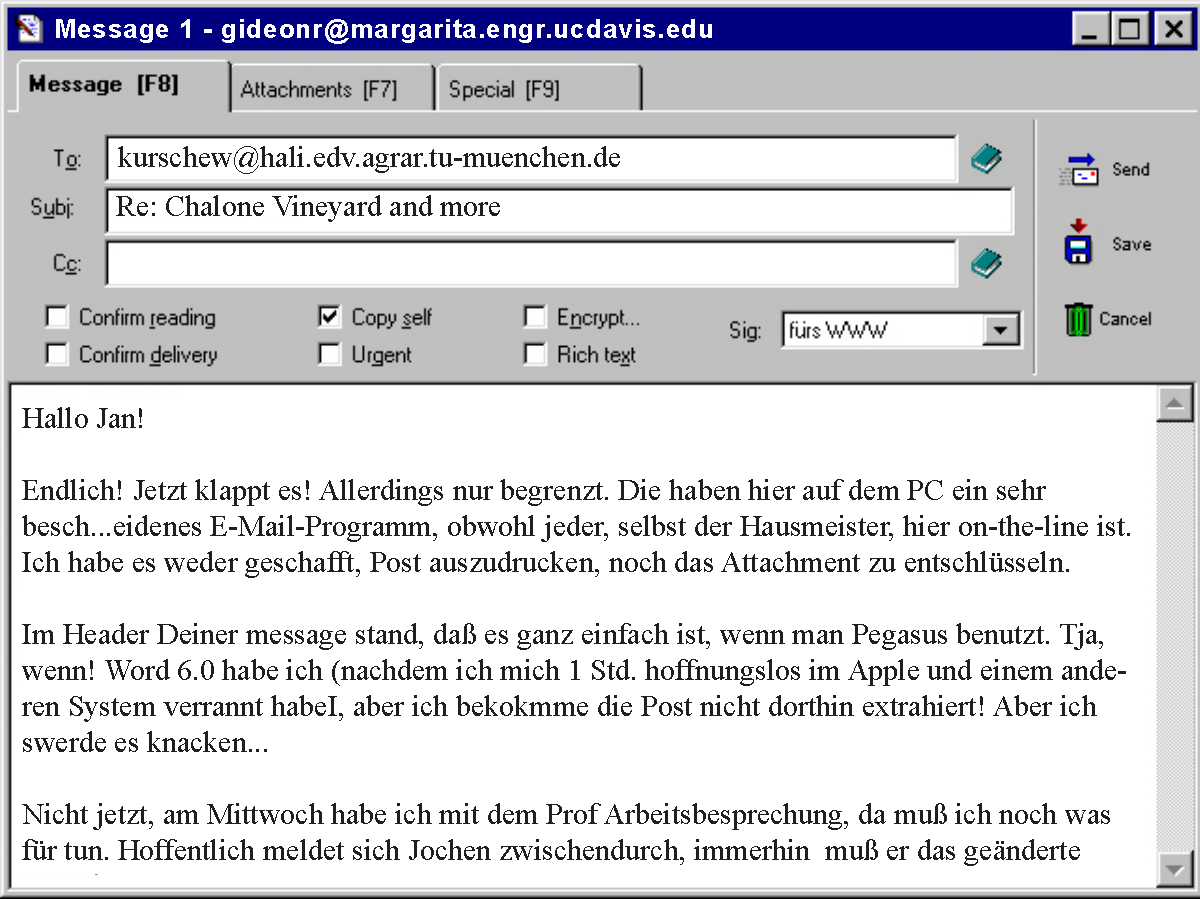Select the Message [F8] tab
1200x899 pixels.
103,85
